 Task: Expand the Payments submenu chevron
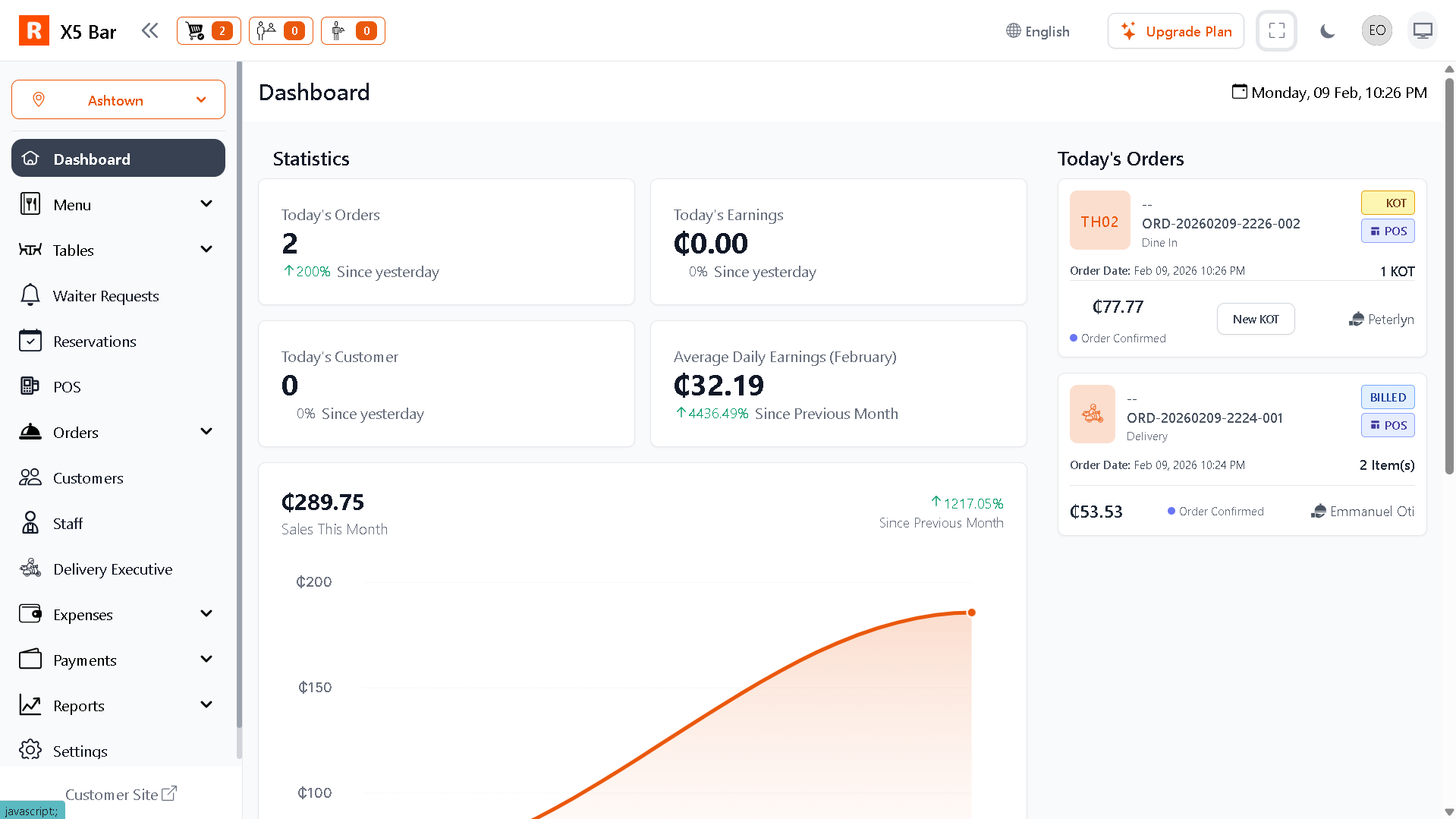pyautogui.click(x=206, y=660)
